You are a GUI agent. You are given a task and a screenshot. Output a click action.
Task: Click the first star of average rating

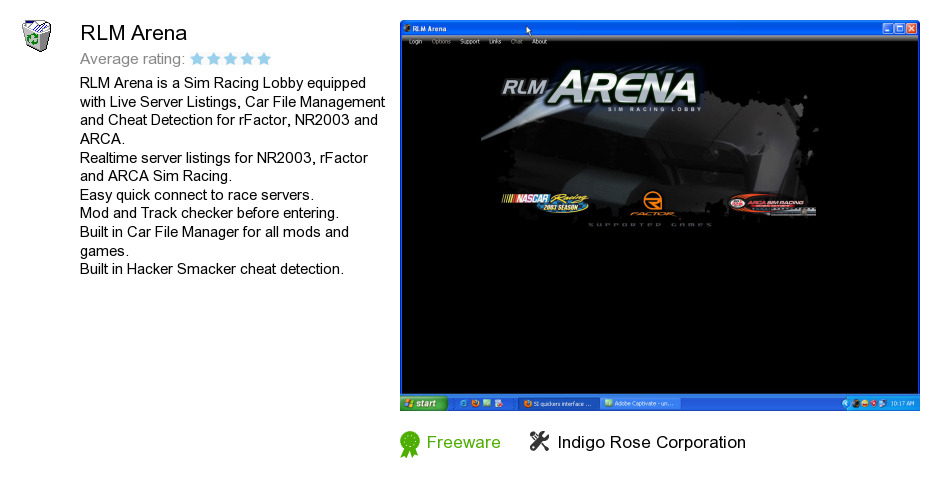[197, 59]
